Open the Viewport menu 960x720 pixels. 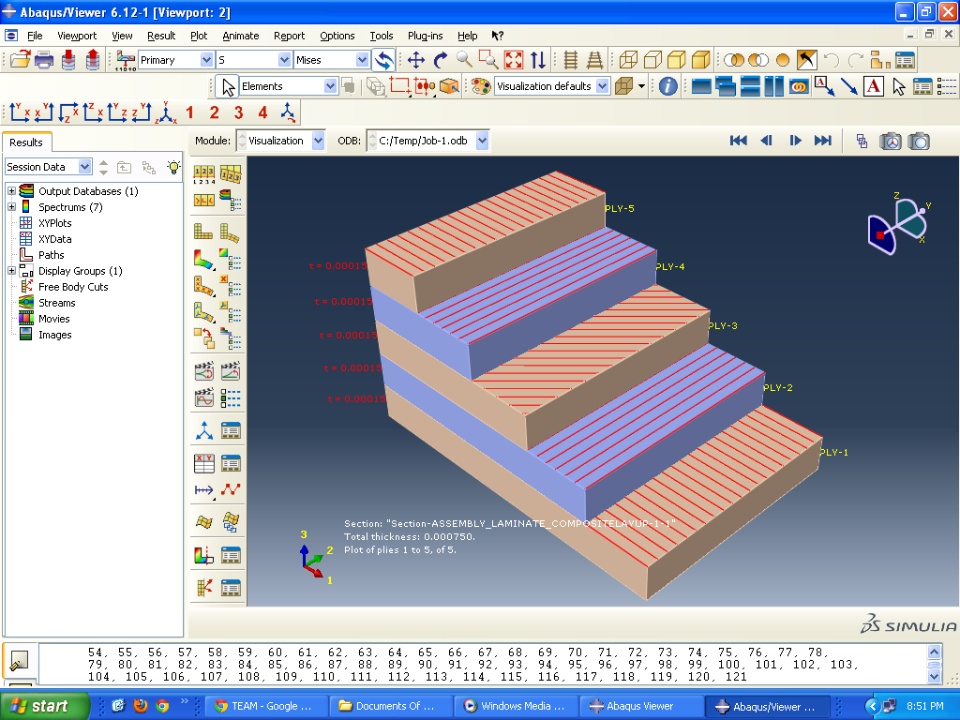(x=77, y=36)
